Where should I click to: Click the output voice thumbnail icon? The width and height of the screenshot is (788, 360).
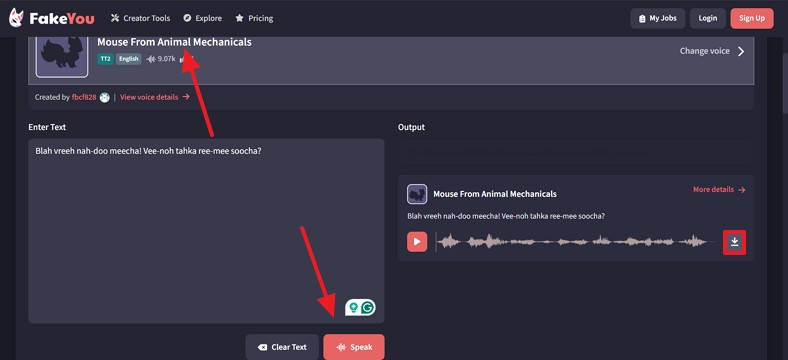tap(417, 194)
